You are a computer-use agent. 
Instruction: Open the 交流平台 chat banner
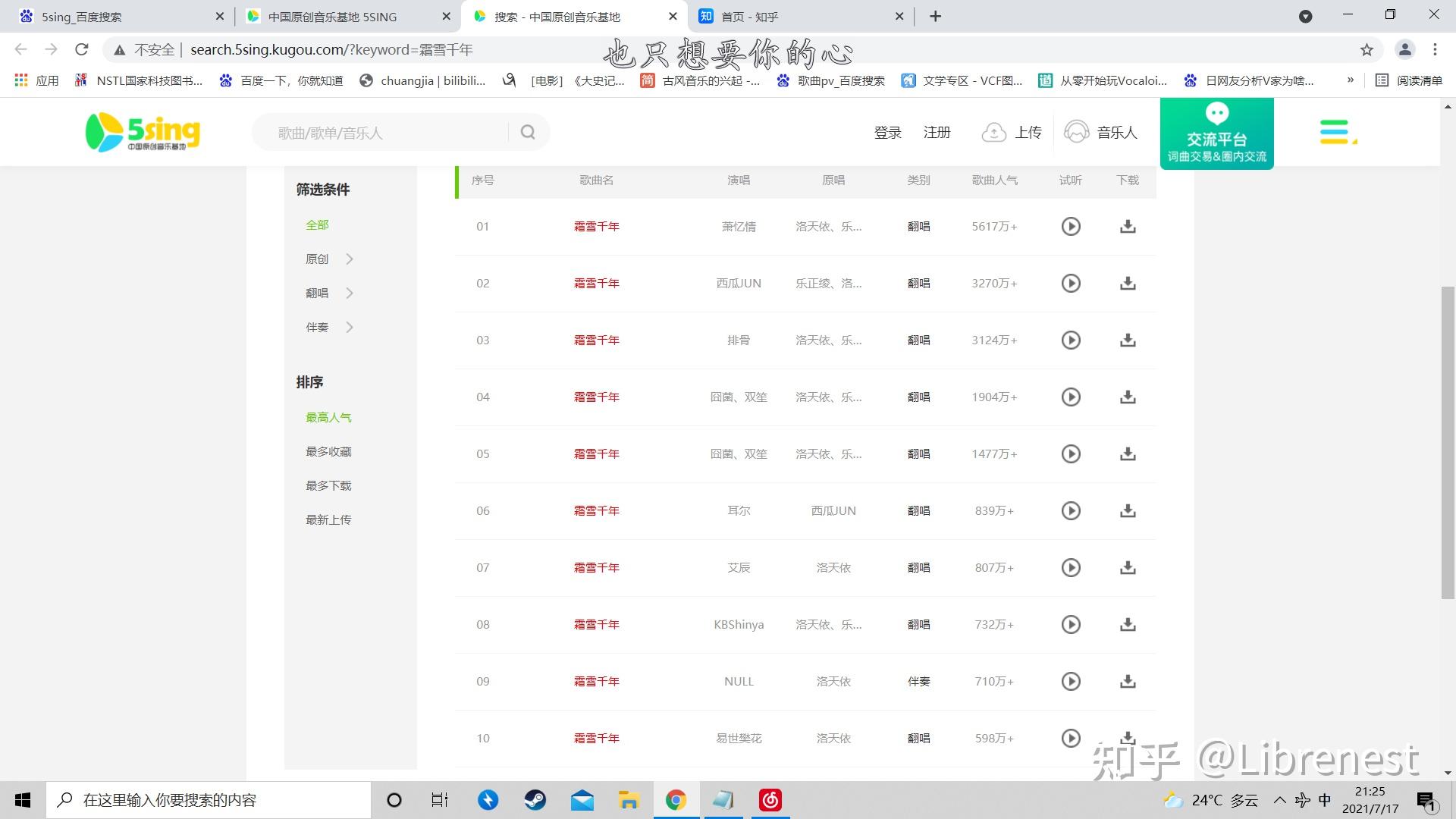pyautogui.click(x=1216, y=133)
